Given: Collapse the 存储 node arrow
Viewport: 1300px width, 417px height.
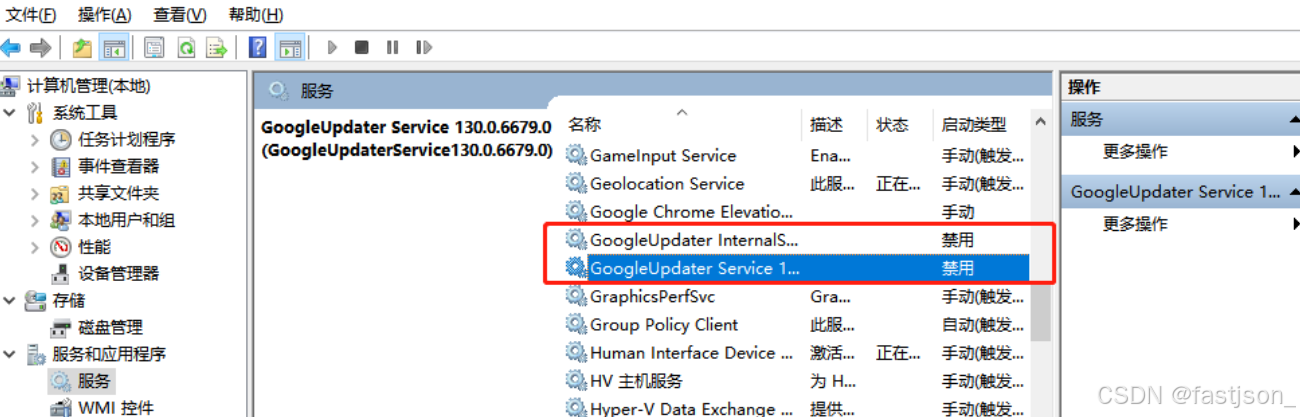Looking at the screenshot, I should click(x=10, y=301).
